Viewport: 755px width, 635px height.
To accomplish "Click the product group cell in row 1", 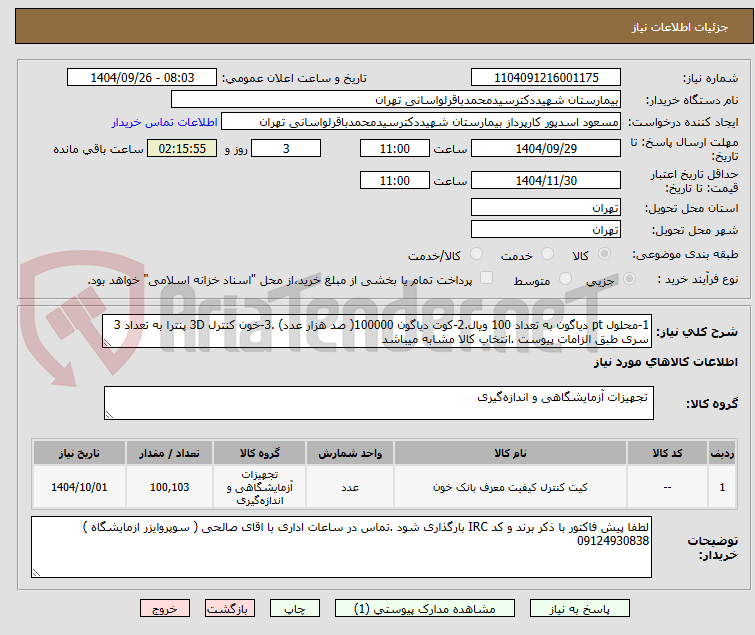I will [260, 487].
